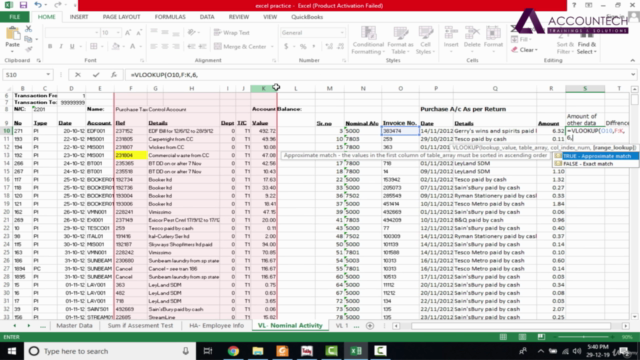Collapse the ribbon with the arrow
The image size is (640, 360).
(x=633, y=60)
